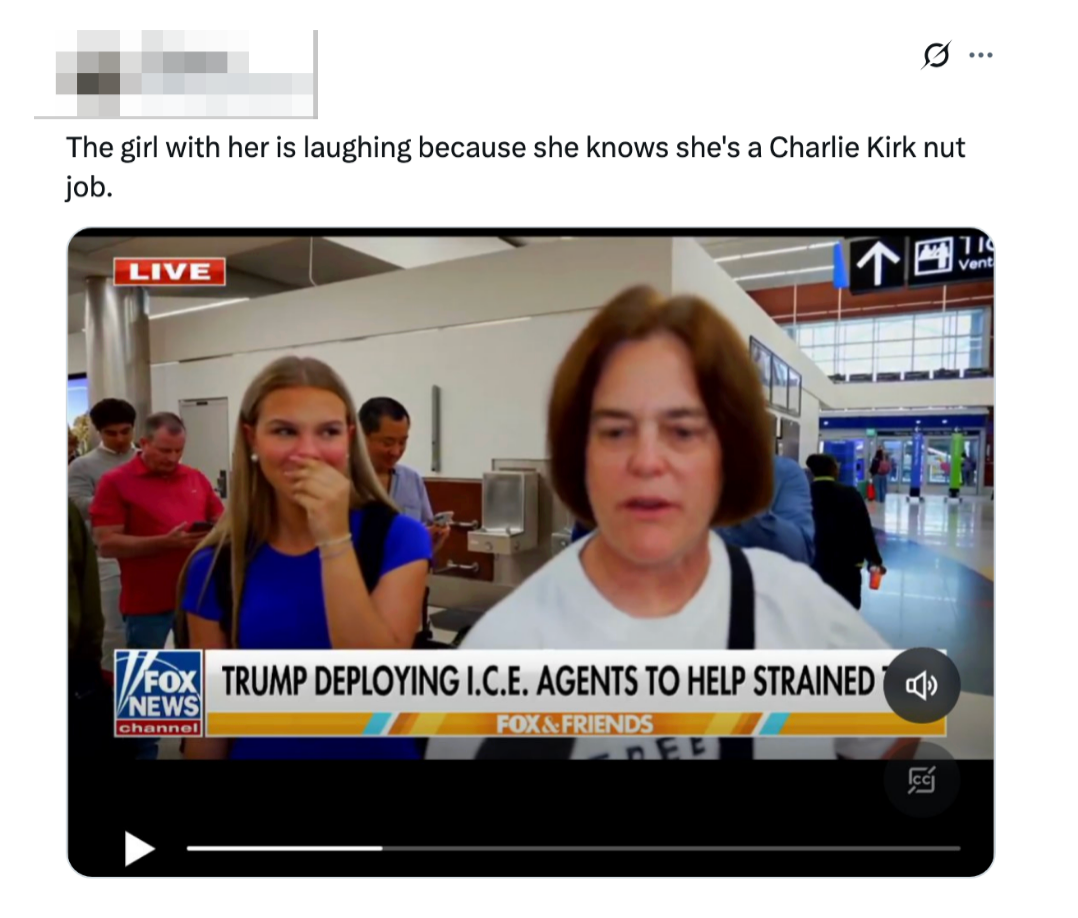
Task: Play the video with the triangle button
Action: coord(138,849)
